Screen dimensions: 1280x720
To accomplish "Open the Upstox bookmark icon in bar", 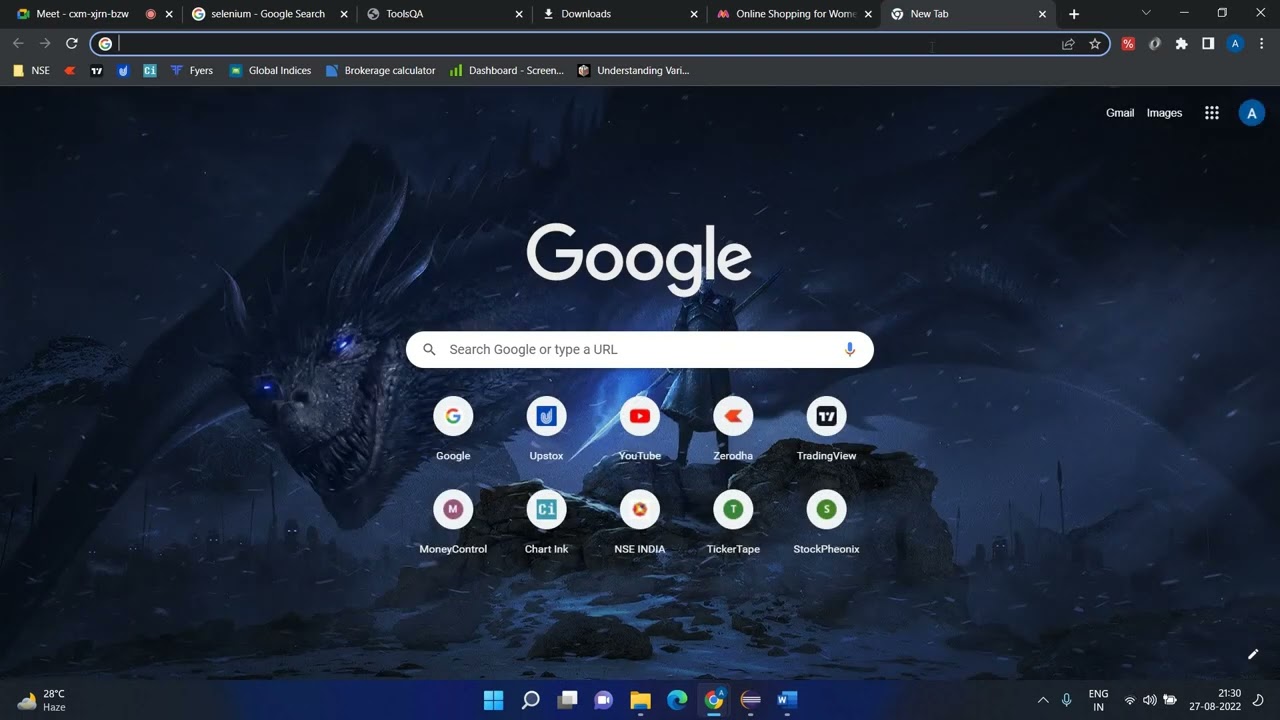I will [x=123, y=71].
